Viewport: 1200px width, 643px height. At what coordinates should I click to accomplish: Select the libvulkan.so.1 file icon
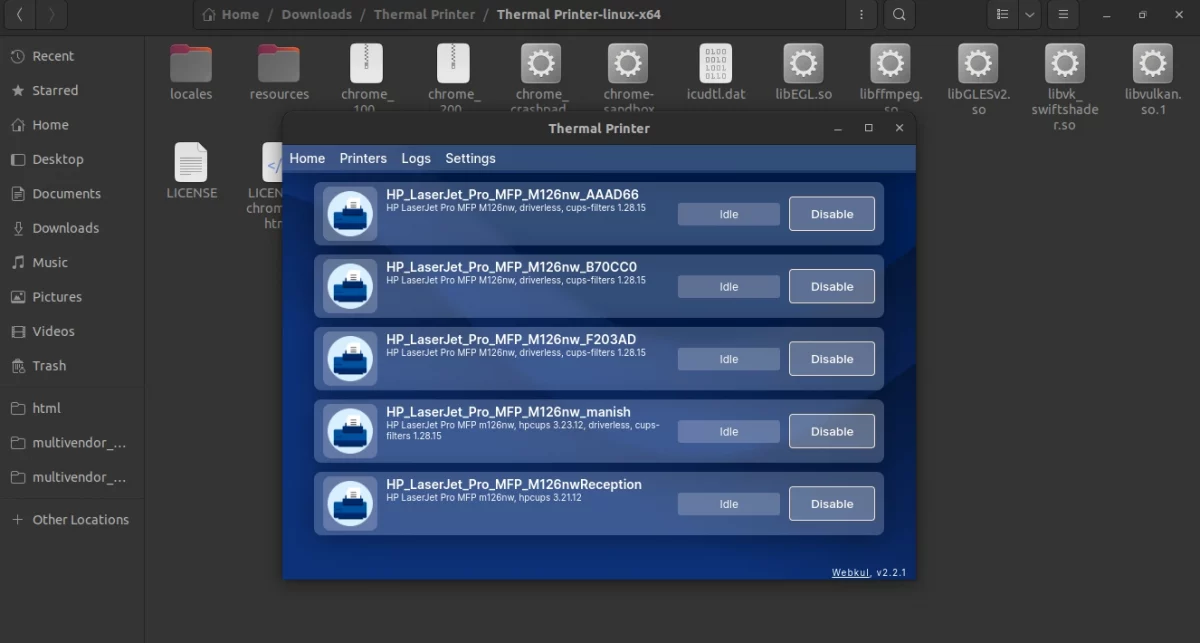1153,63
